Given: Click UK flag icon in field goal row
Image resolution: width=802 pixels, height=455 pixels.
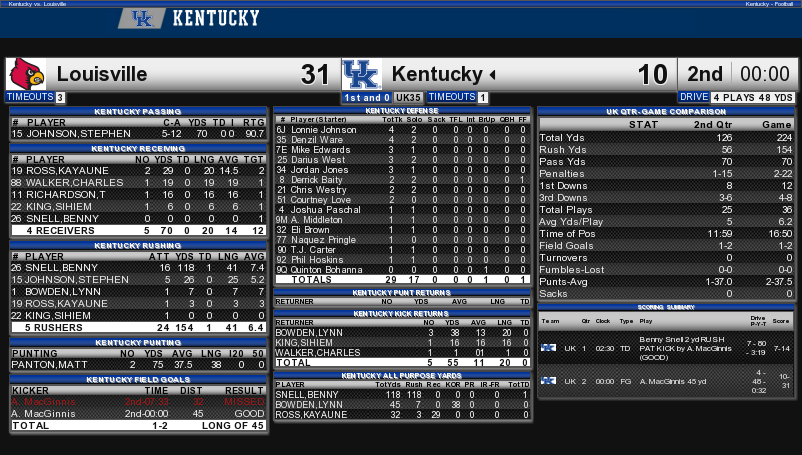Looking at the screenshot, I should coord(548,381).
